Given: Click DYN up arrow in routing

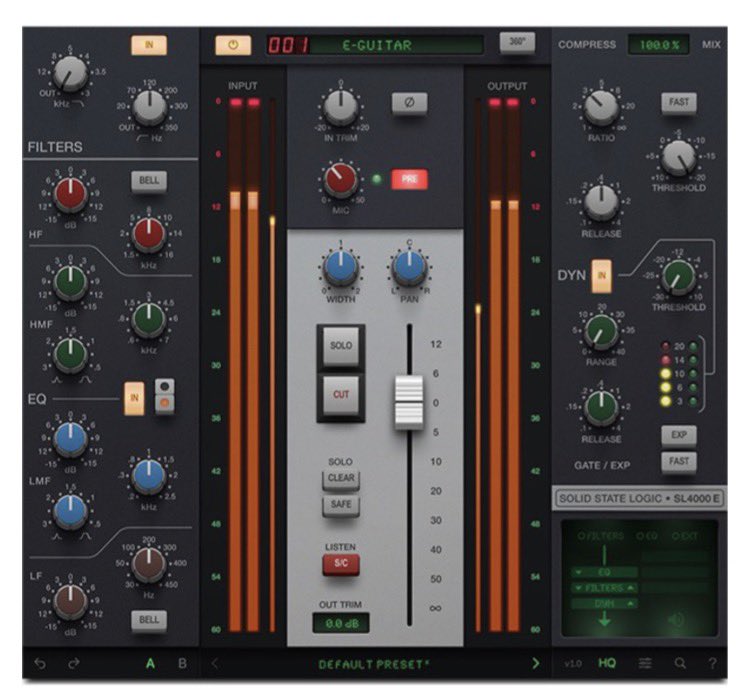Looking at the screenshot, I should tap(631, 604).
